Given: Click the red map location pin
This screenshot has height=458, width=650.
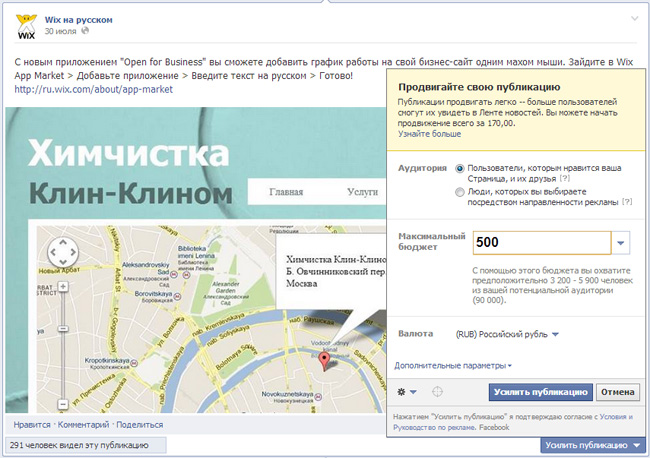Looking at the screenshot, I should (x=325, y=362).
